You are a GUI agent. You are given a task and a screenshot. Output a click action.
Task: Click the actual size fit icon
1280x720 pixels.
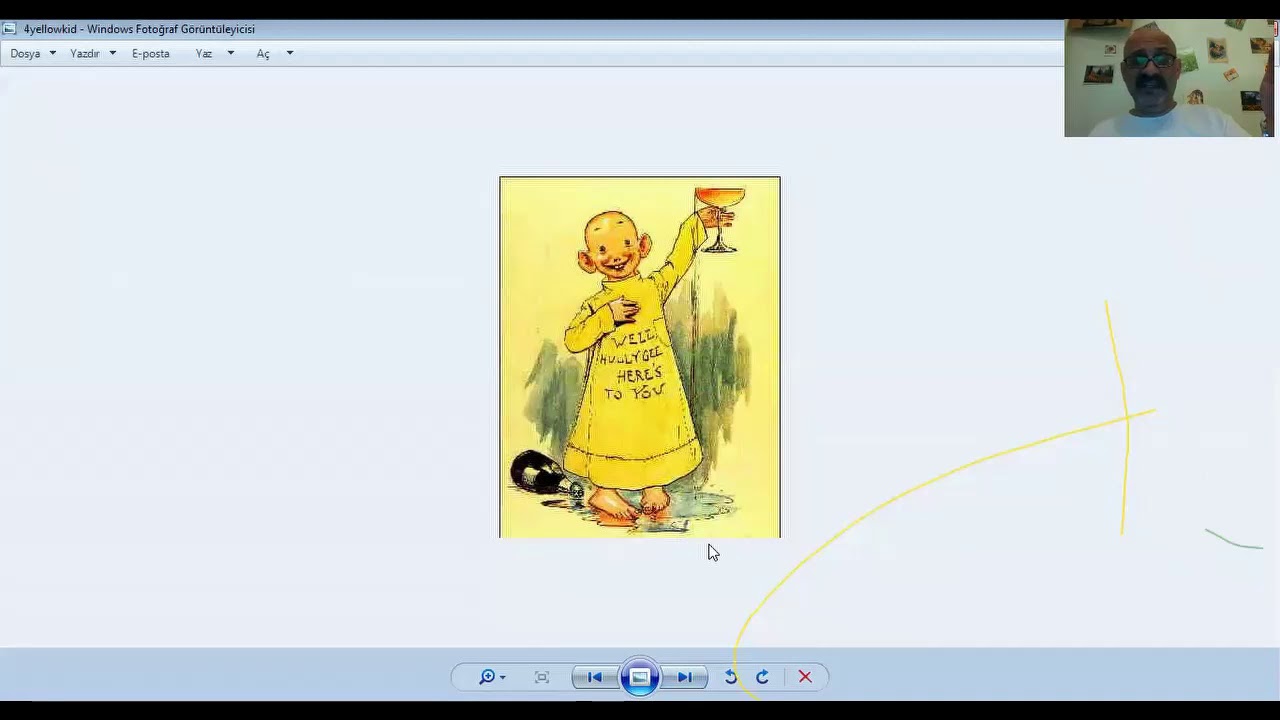click(x=542, y=677)
